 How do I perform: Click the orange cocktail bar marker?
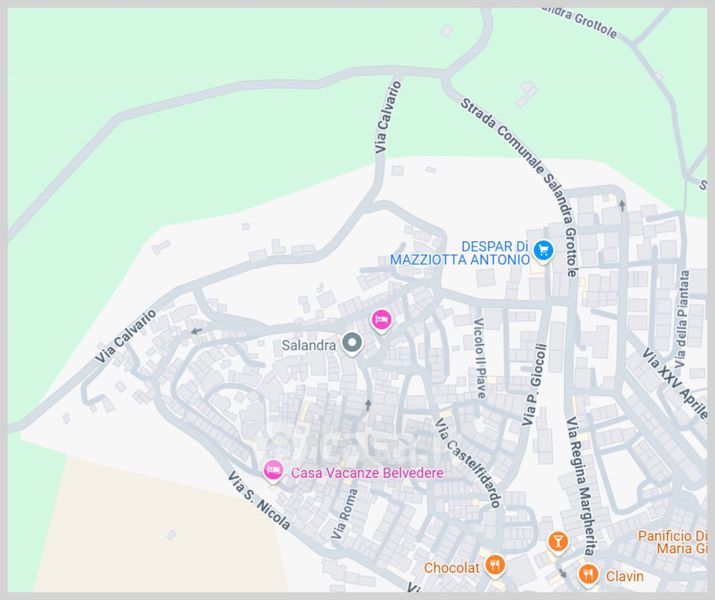pyautogui.click(x=557, y=542)
